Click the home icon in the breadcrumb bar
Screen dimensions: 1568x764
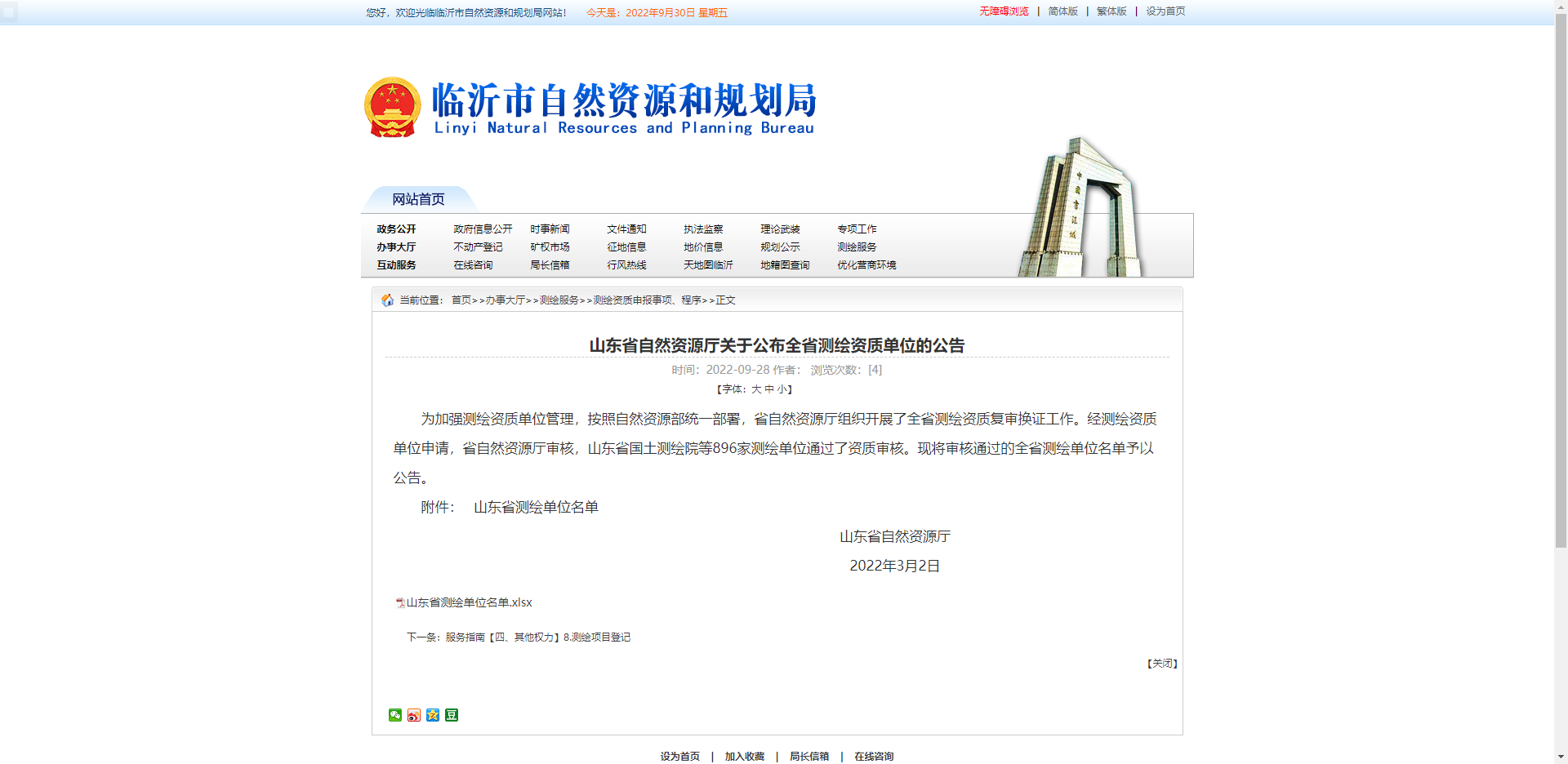click(386, 300)
